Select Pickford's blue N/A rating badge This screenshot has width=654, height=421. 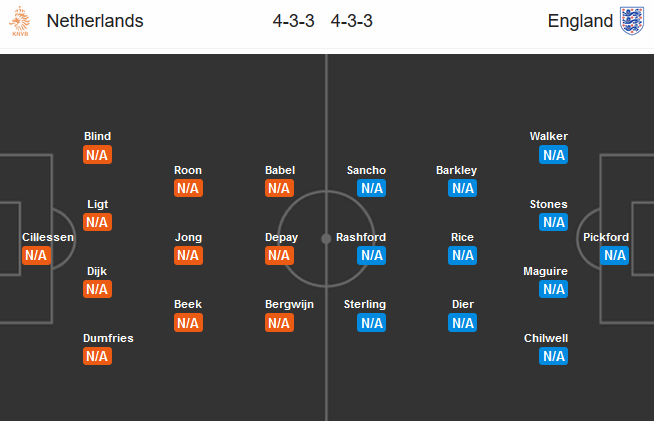(615, 255)
